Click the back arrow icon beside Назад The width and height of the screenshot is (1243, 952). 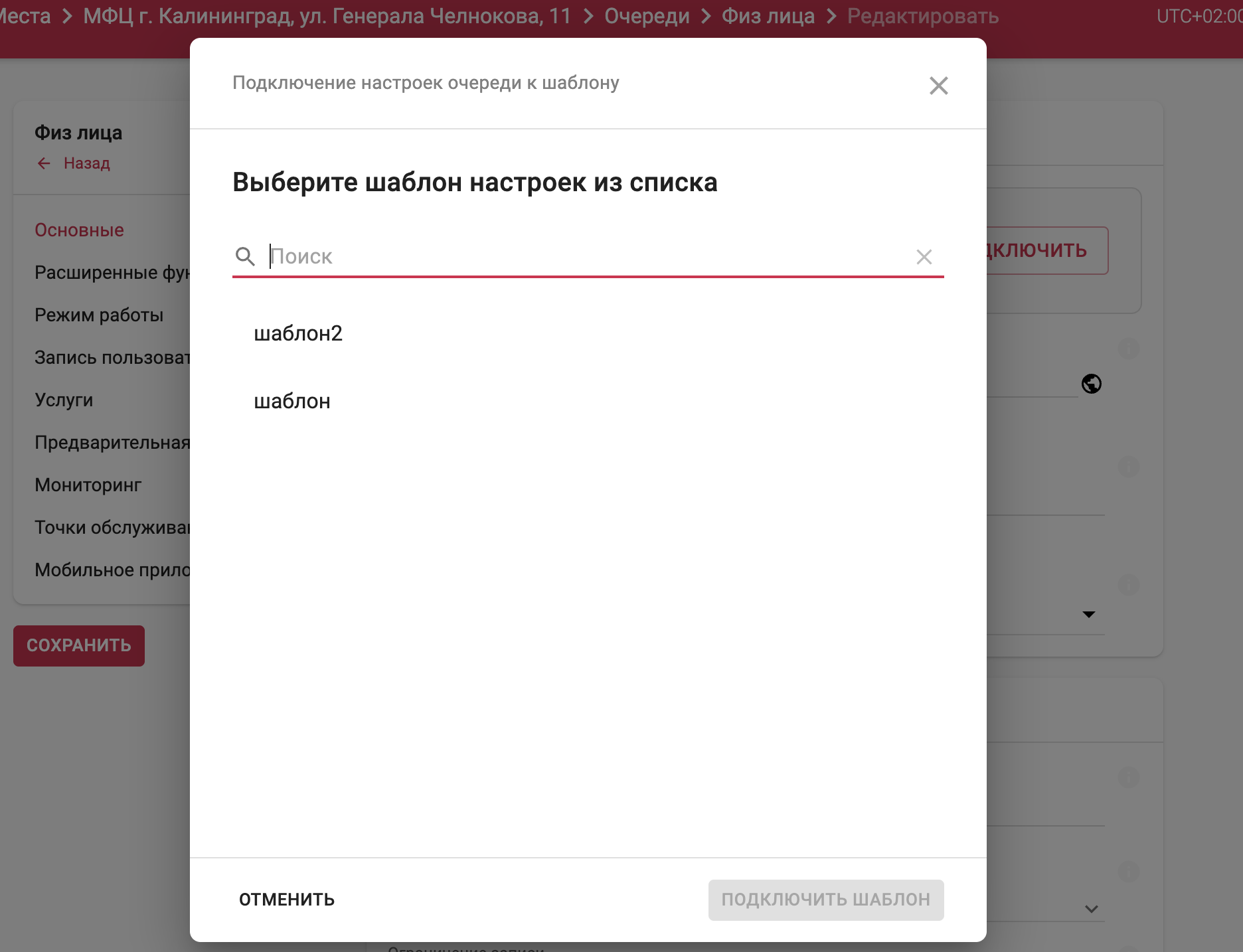(x=44, y=163)
